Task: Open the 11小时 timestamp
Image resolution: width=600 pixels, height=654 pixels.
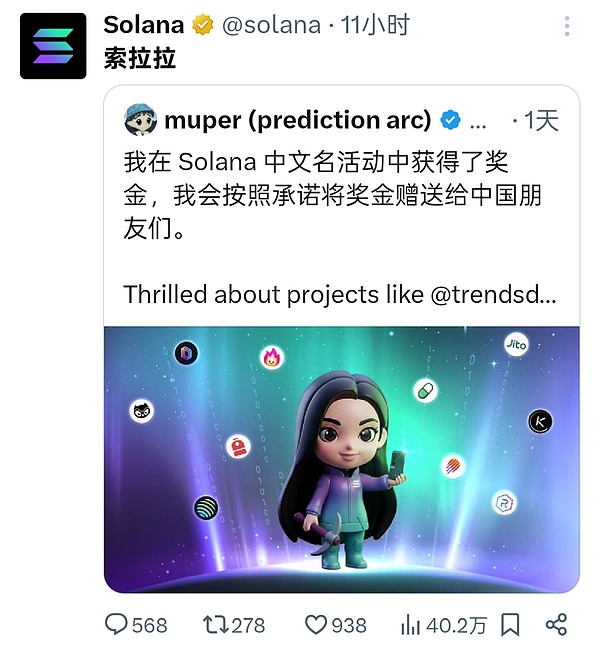Action: tap(375, 25)
